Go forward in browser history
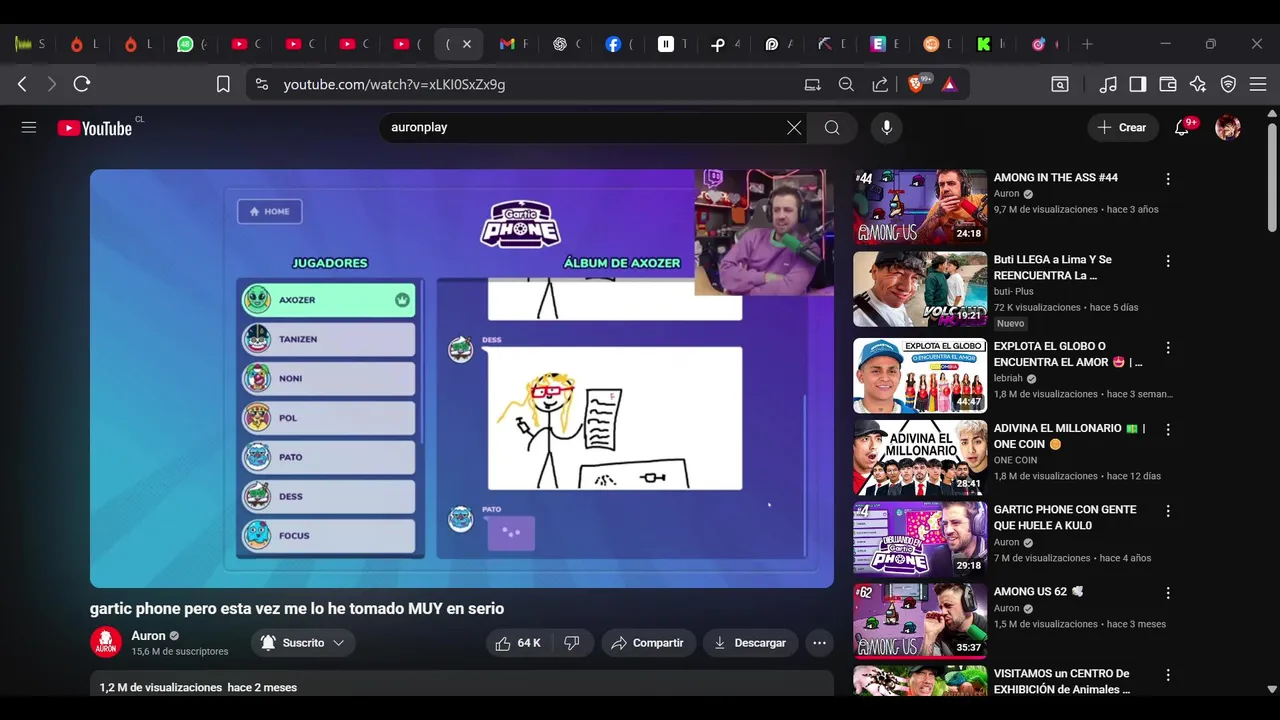 52,84
